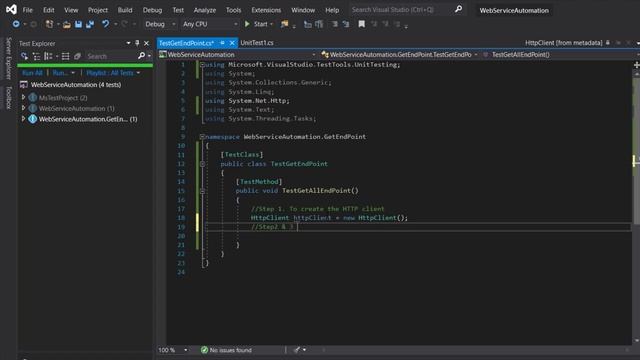
Task: Click the Save icon in toolbar
Action: pyautogui.click(x=78, y=24)
